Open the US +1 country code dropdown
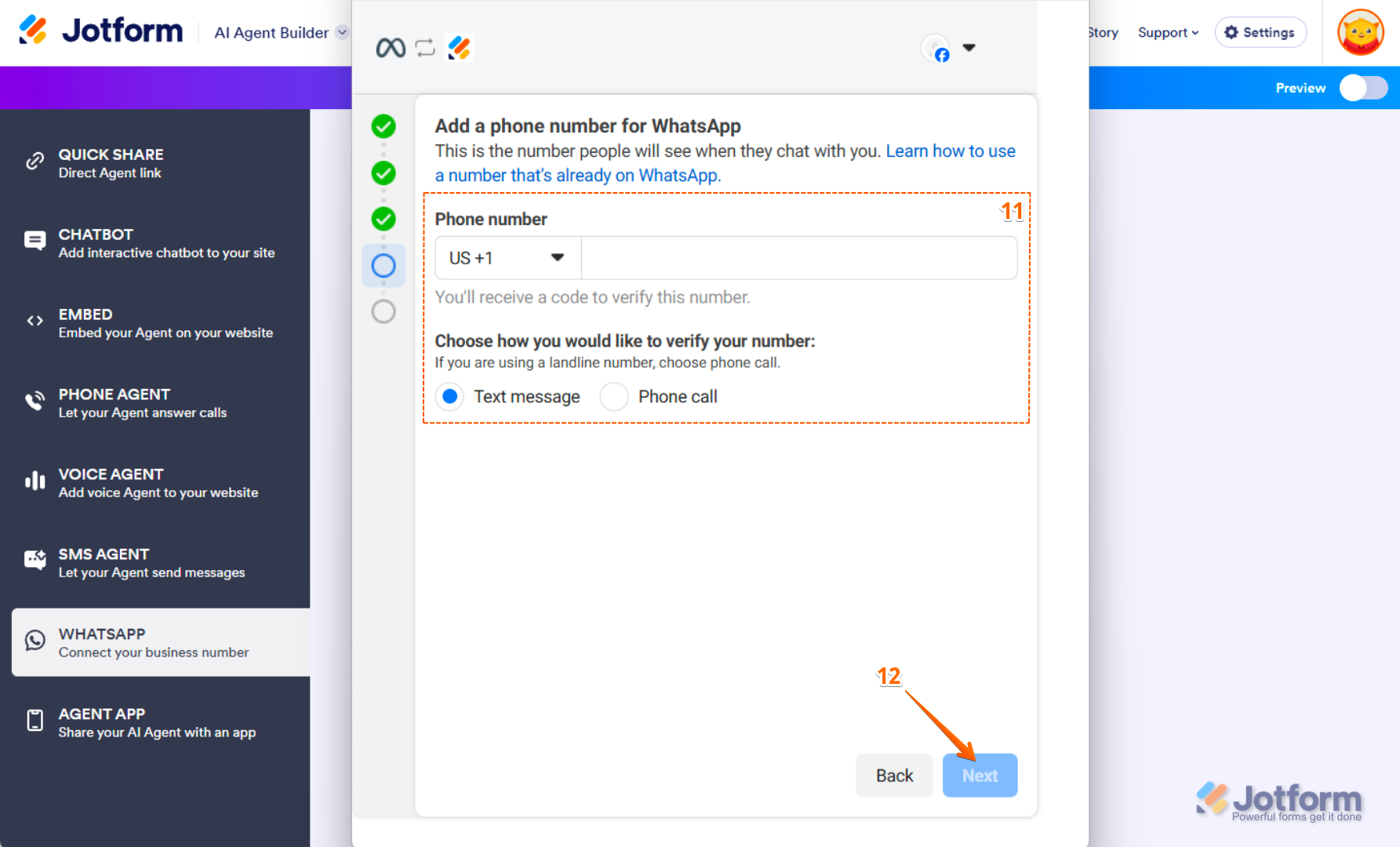Screen dimensions: 1400x847 click(x=508, y=258)
